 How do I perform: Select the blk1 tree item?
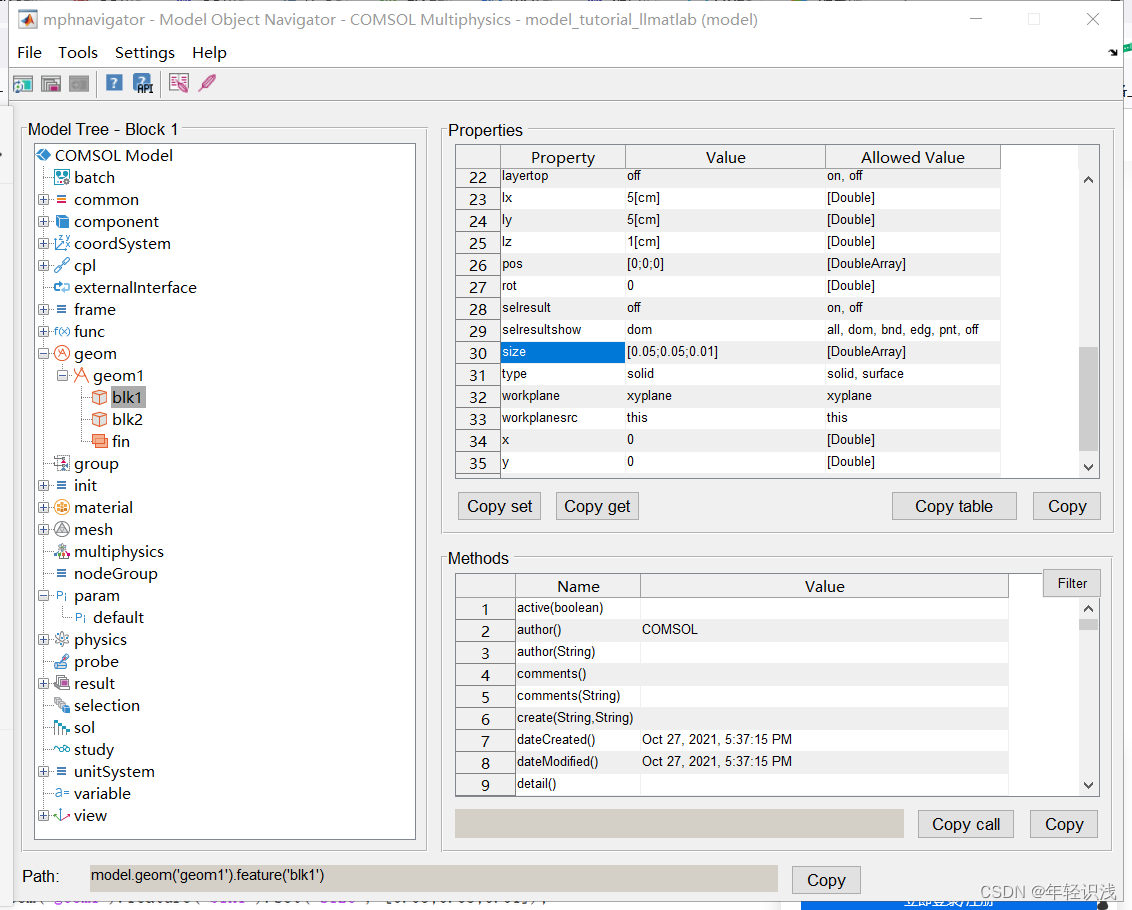pyautogui.click(x=127, y=397)
